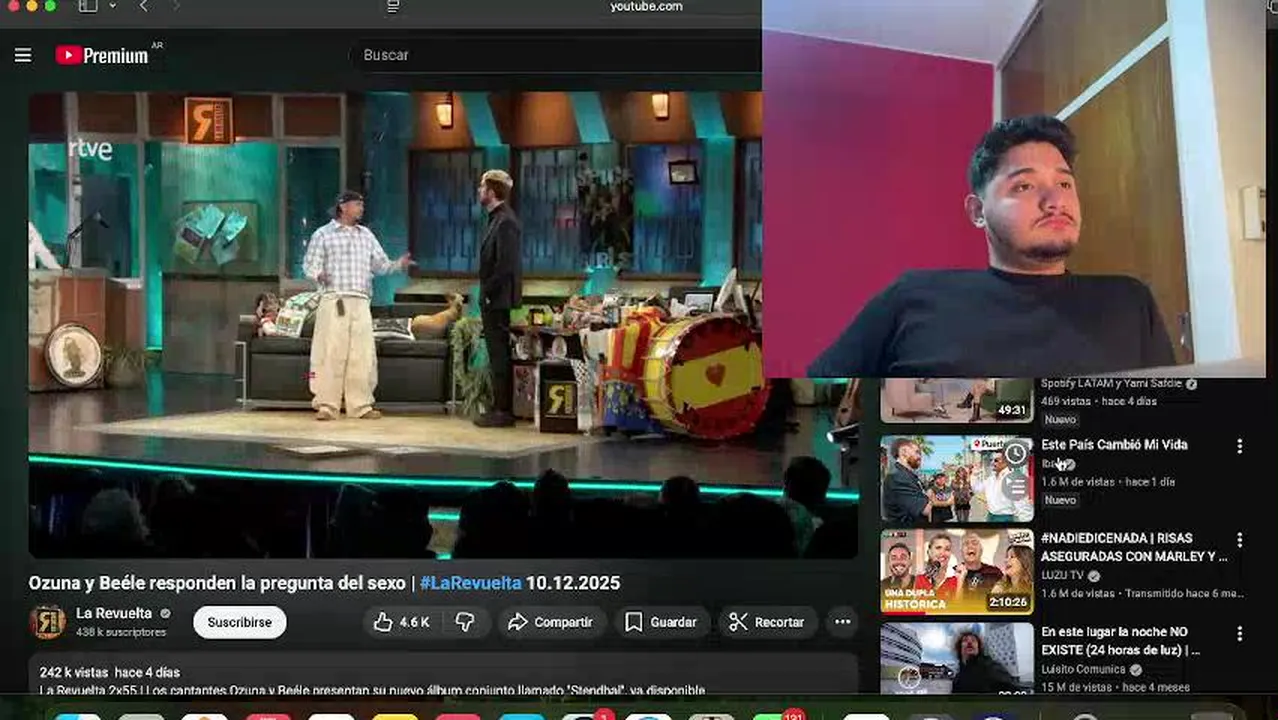The width and height of the screenshot is (1278, 720).
Task: Select the youtube.com address bar
Action: click(x=646, y=6)
